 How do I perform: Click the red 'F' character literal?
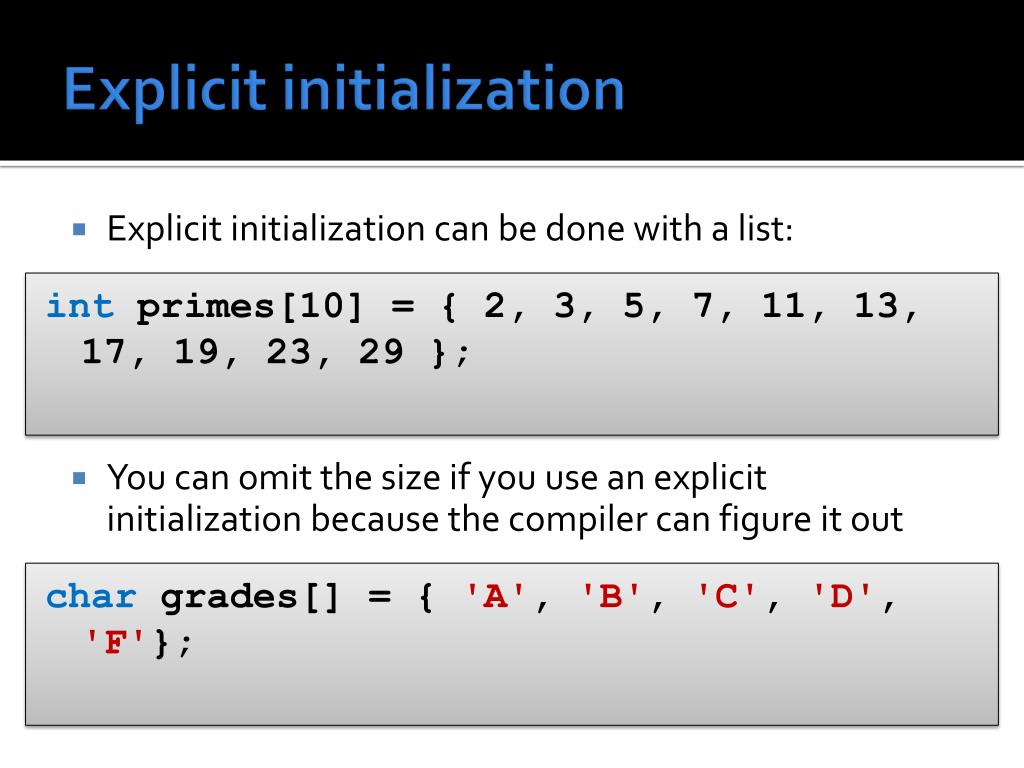(x=115, y=643)
